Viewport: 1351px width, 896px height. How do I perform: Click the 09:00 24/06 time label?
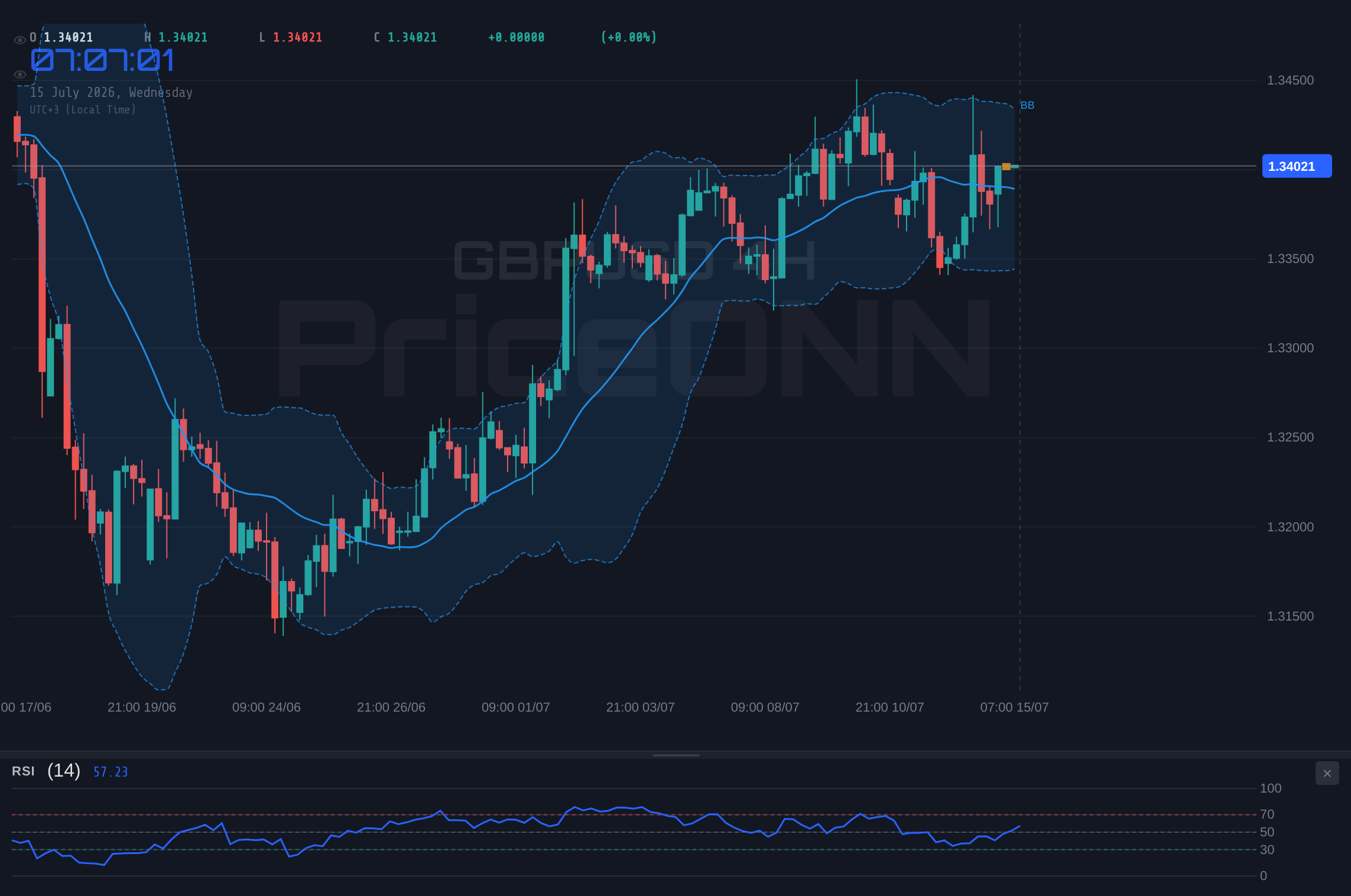(x=267, y=707)
